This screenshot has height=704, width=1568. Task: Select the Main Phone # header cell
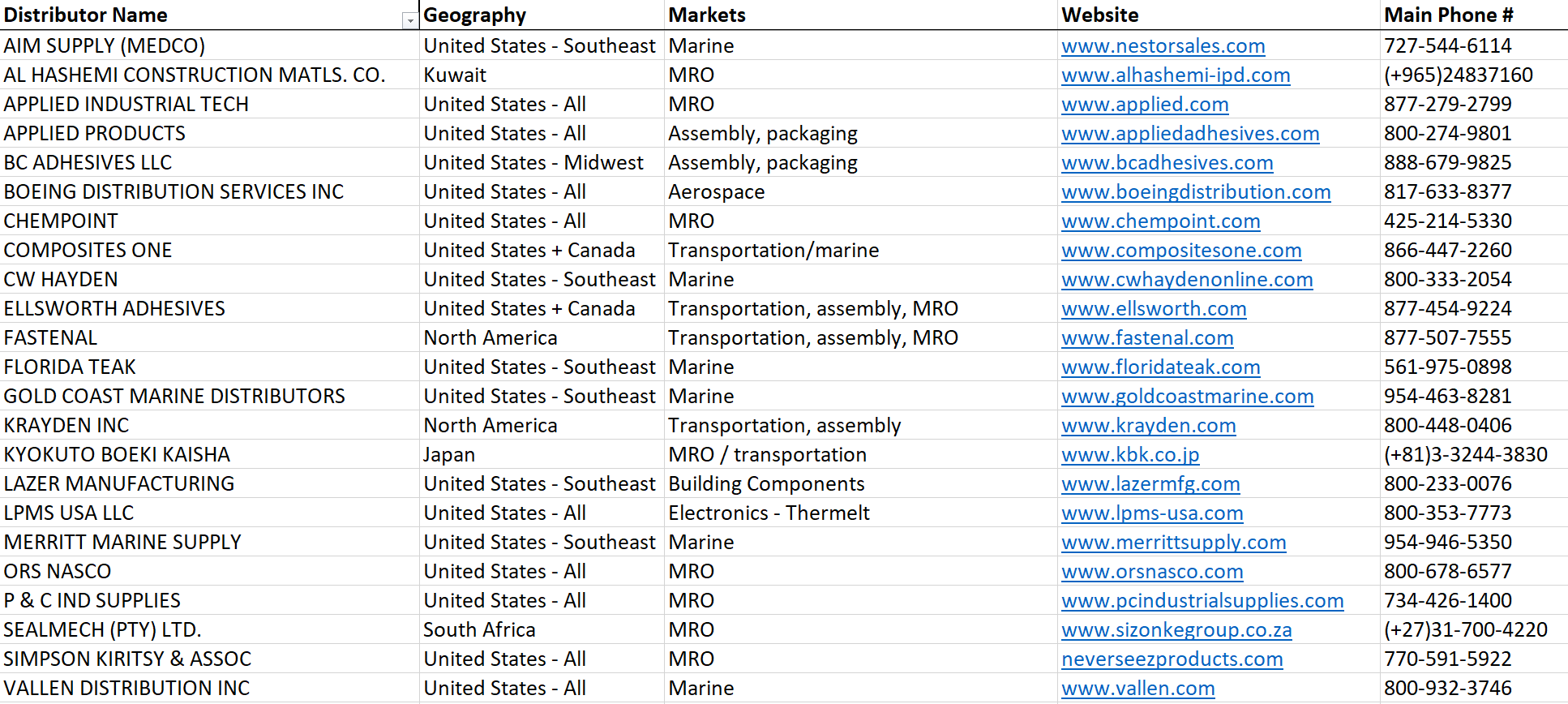coord(1448,15)
